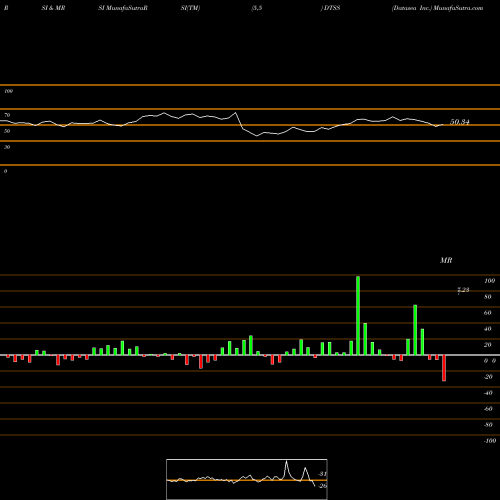Click the -31 value in the mini chart
This screenshot has height=500, width=500.
pyautogui.click(x=323, y=474)
